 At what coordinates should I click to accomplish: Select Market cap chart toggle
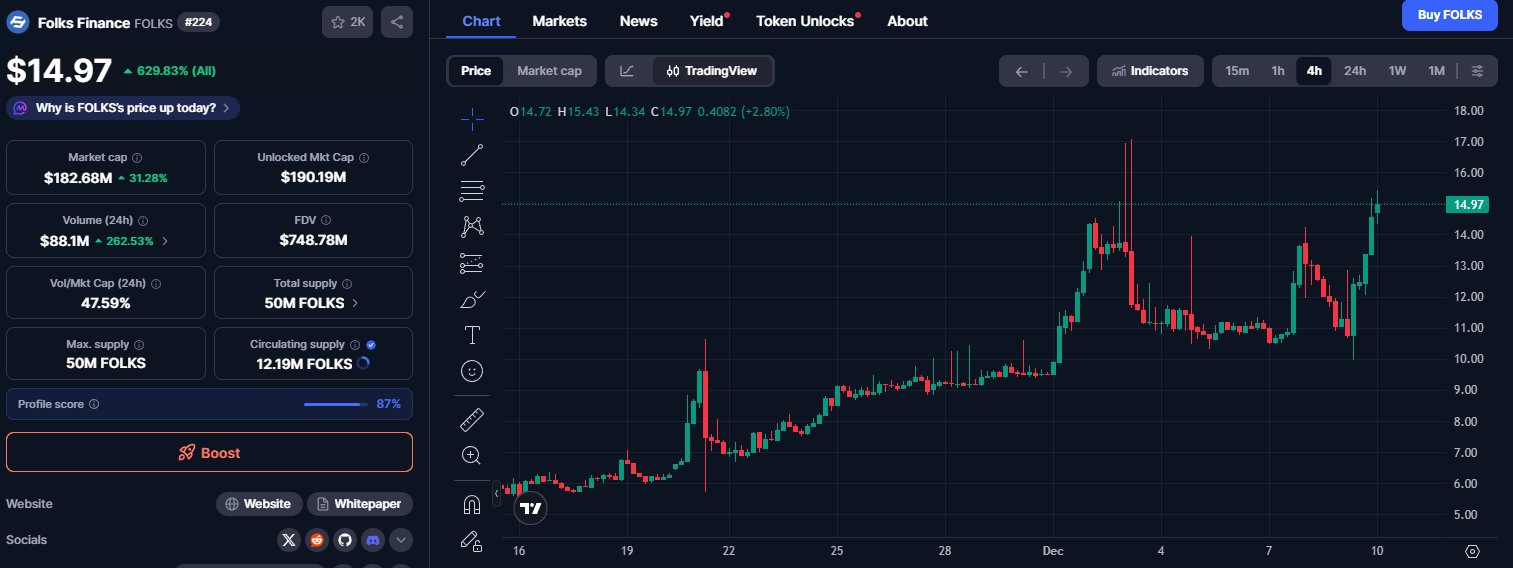[549, 71]
